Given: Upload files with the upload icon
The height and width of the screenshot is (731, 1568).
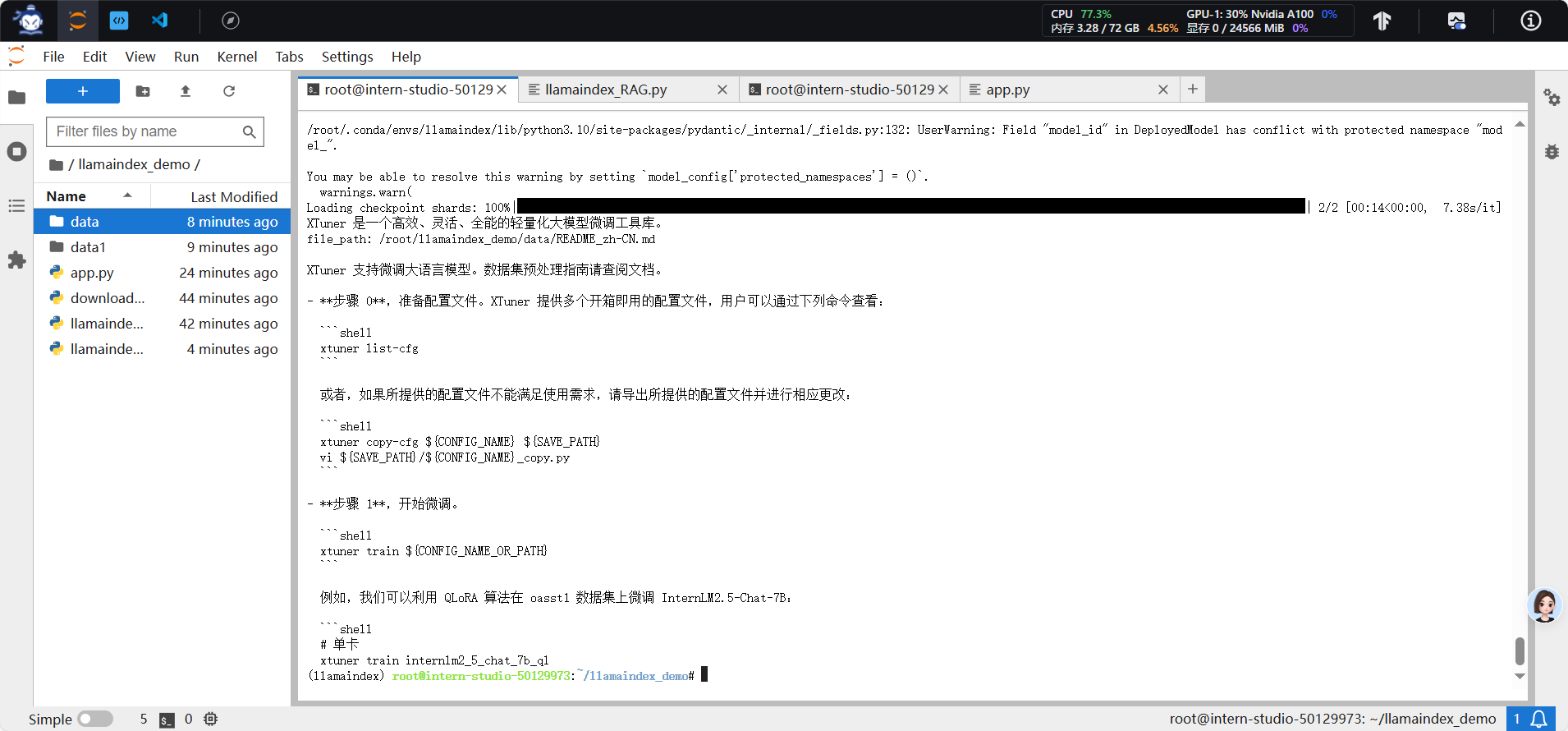Looking at the screenshot, I should (x=186, y=91).
